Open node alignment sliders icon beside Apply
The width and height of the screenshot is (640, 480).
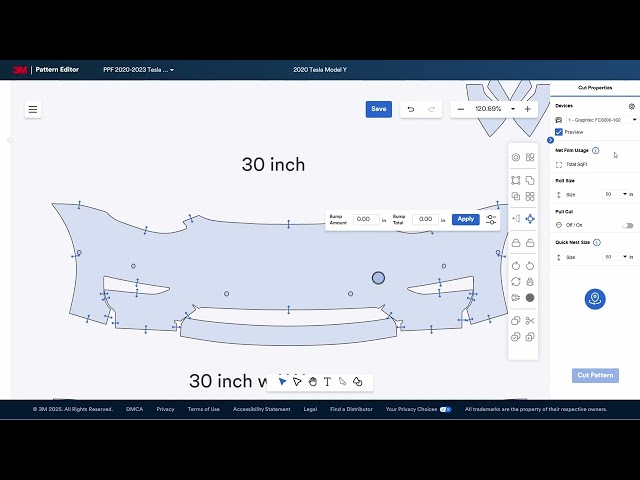click(491, 219)
